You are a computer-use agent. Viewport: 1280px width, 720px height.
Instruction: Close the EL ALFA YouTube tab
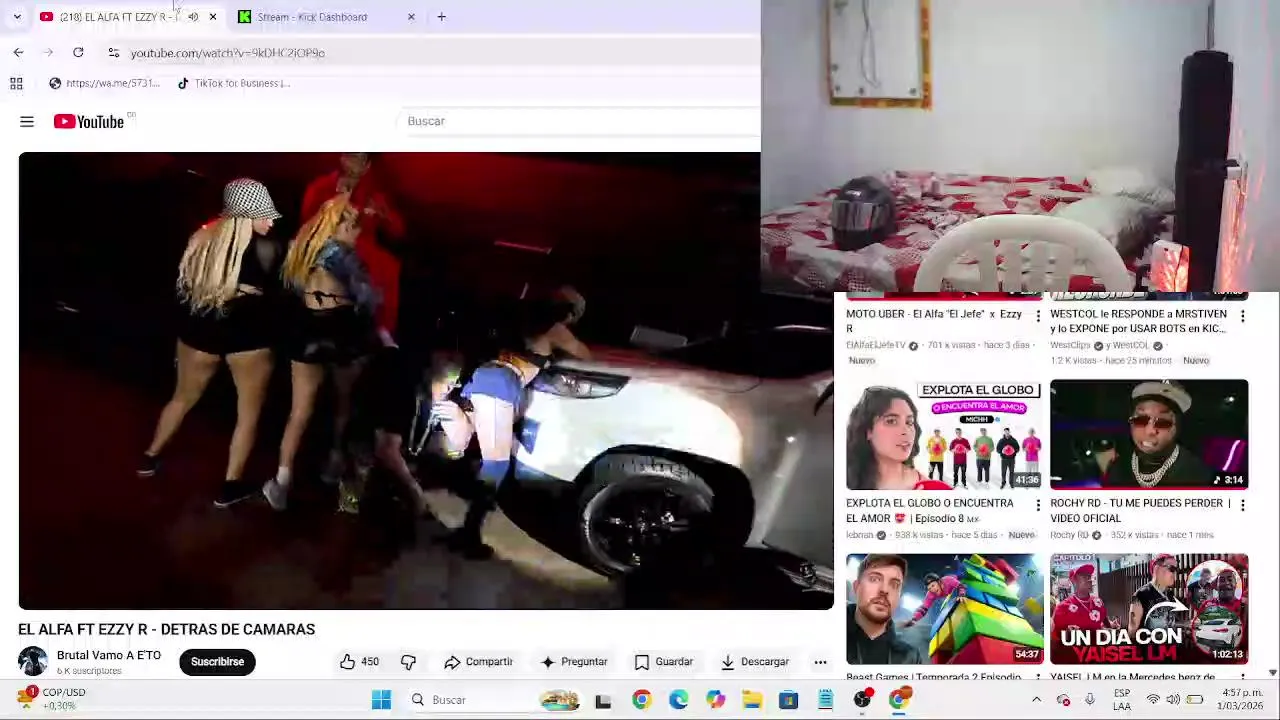click(212, 17)
